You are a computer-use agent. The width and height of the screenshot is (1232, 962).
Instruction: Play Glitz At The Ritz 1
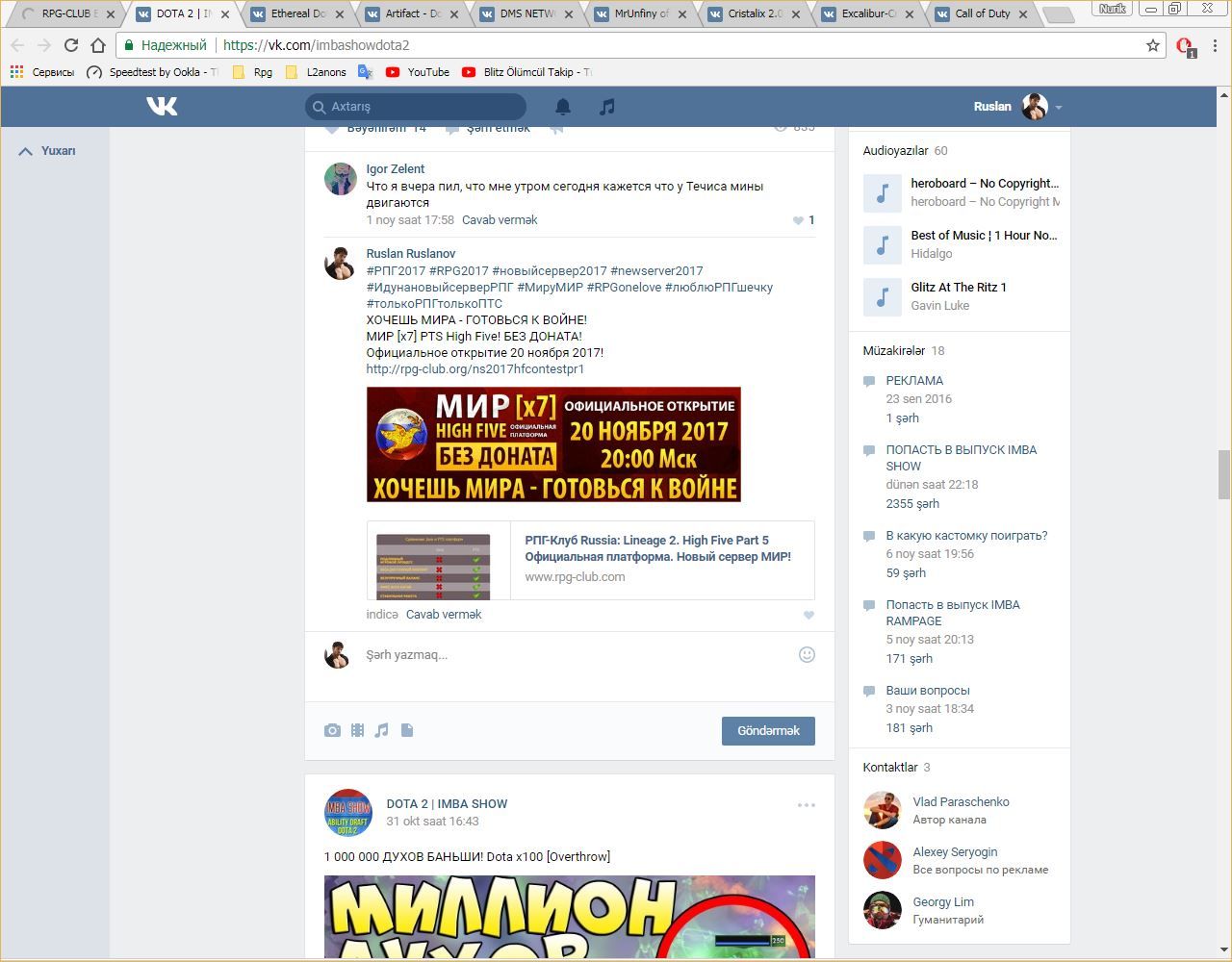(x=883, y=296)
